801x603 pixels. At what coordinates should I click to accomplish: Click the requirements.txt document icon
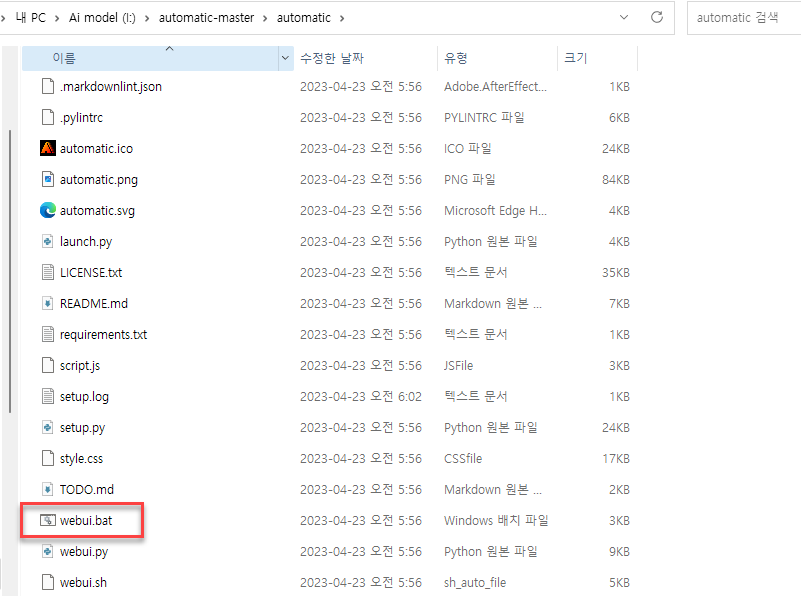48,334
